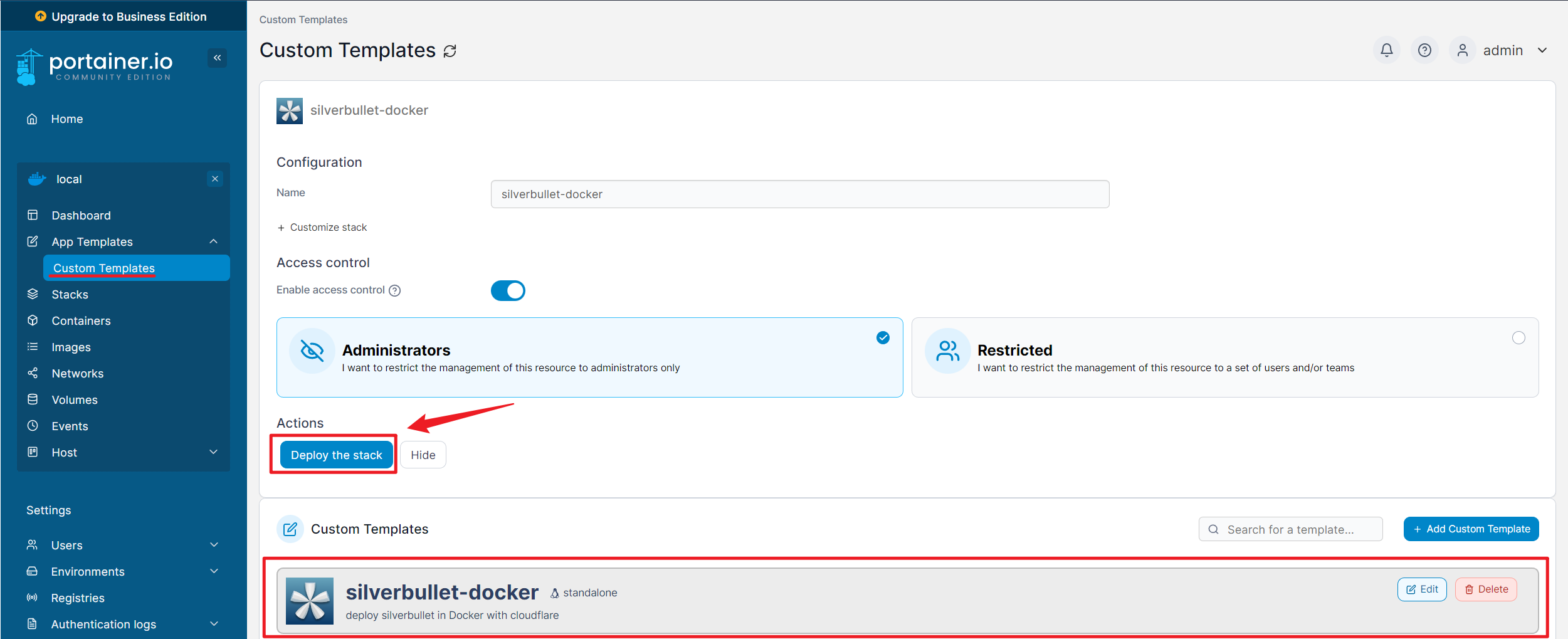Screen dimensions: 1568x639
Task: Click the Upgrade to Business Edition link
Action: [x=121, y=16]
